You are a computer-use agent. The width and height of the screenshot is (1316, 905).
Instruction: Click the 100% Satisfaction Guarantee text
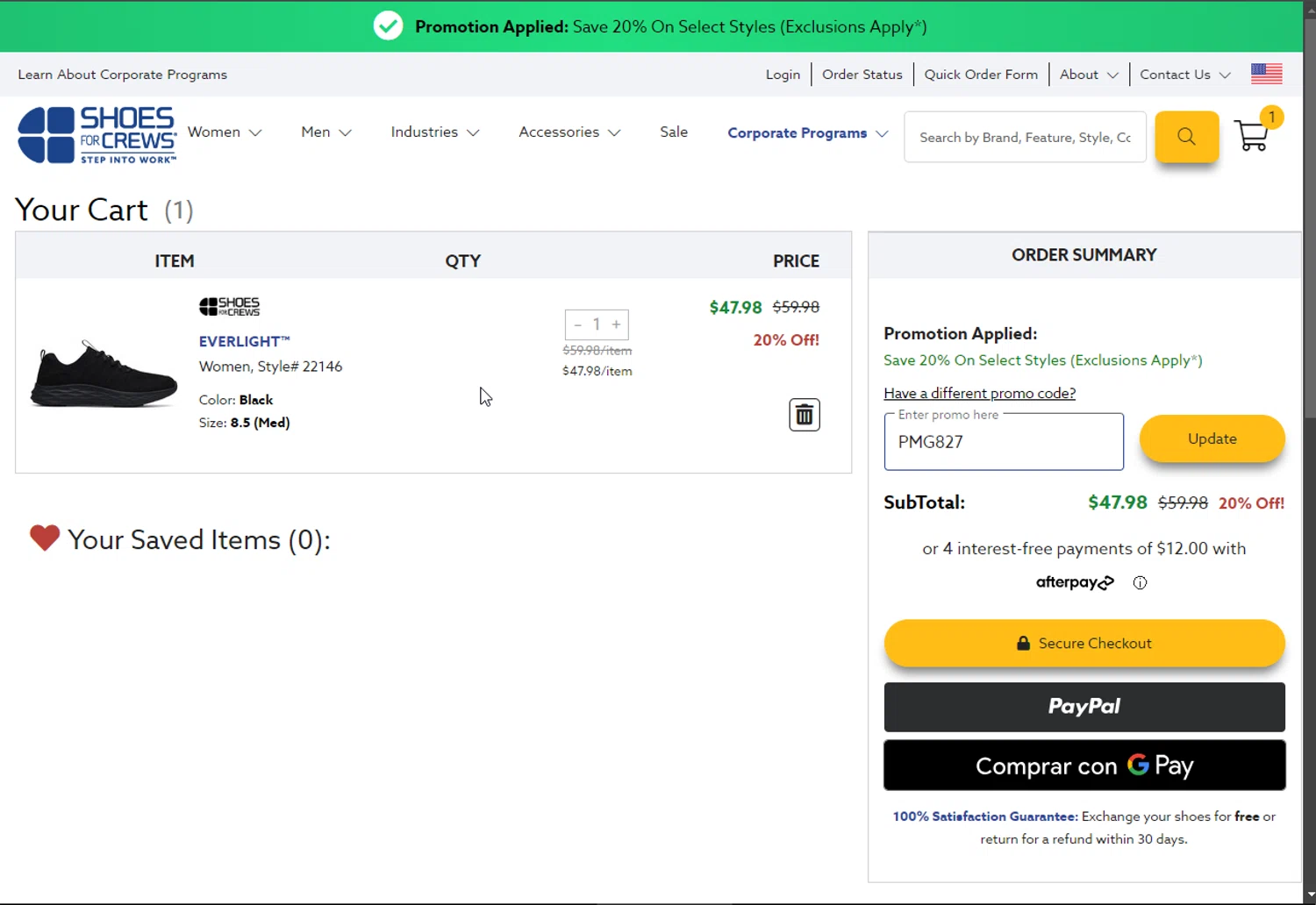tap(985, 816)
